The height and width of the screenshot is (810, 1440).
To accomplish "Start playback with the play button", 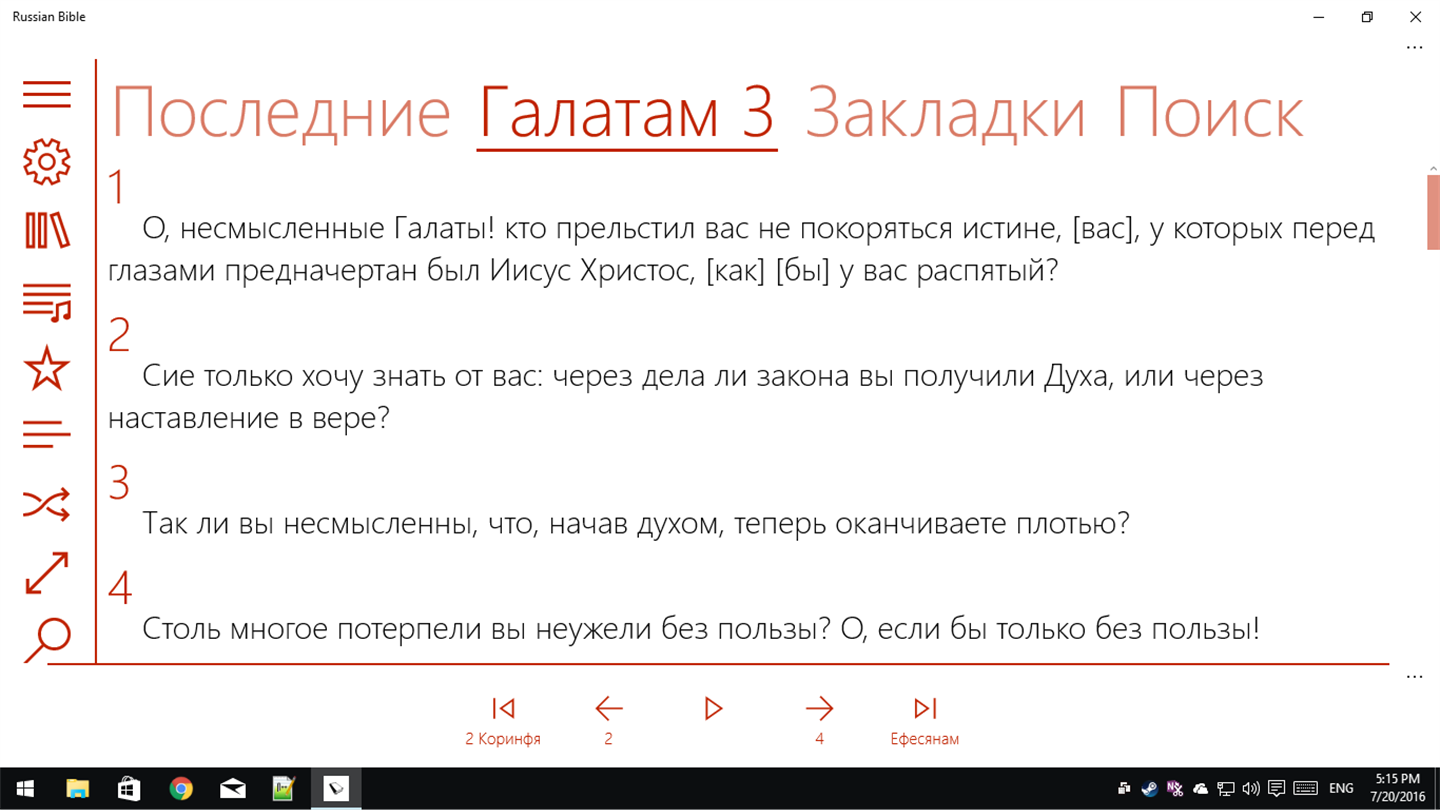I will 713,709.
